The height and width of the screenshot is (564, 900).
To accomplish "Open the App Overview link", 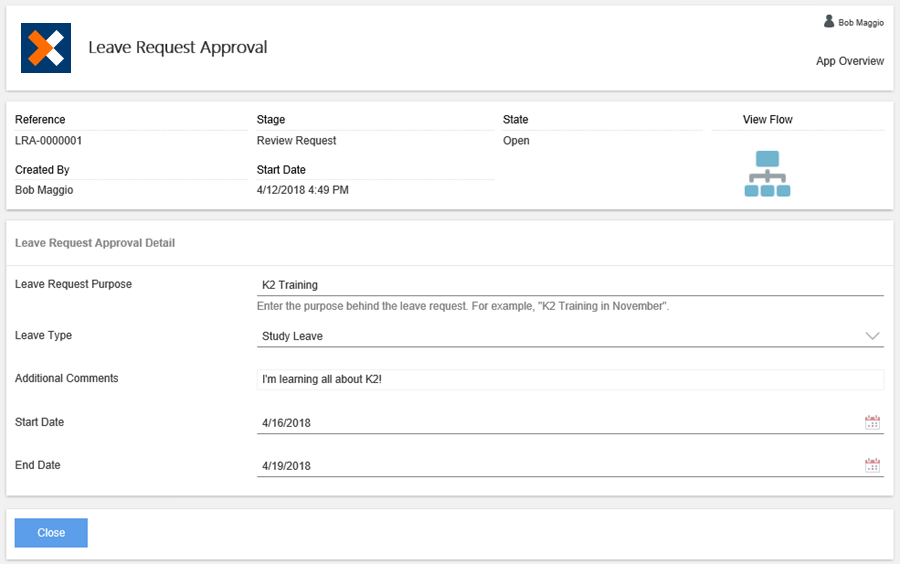I will coord(849,61).
